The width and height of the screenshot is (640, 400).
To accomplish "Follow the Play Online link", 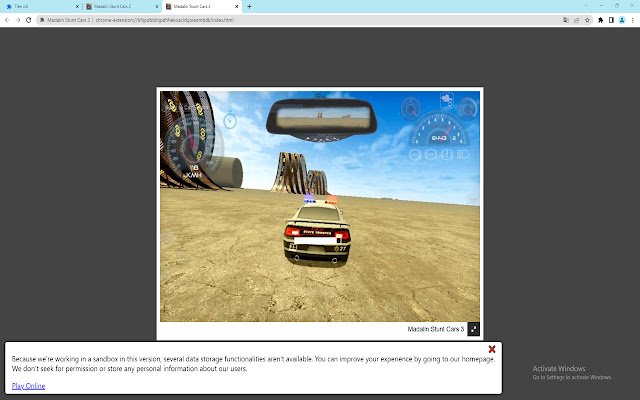I will [x=29, y=386].
